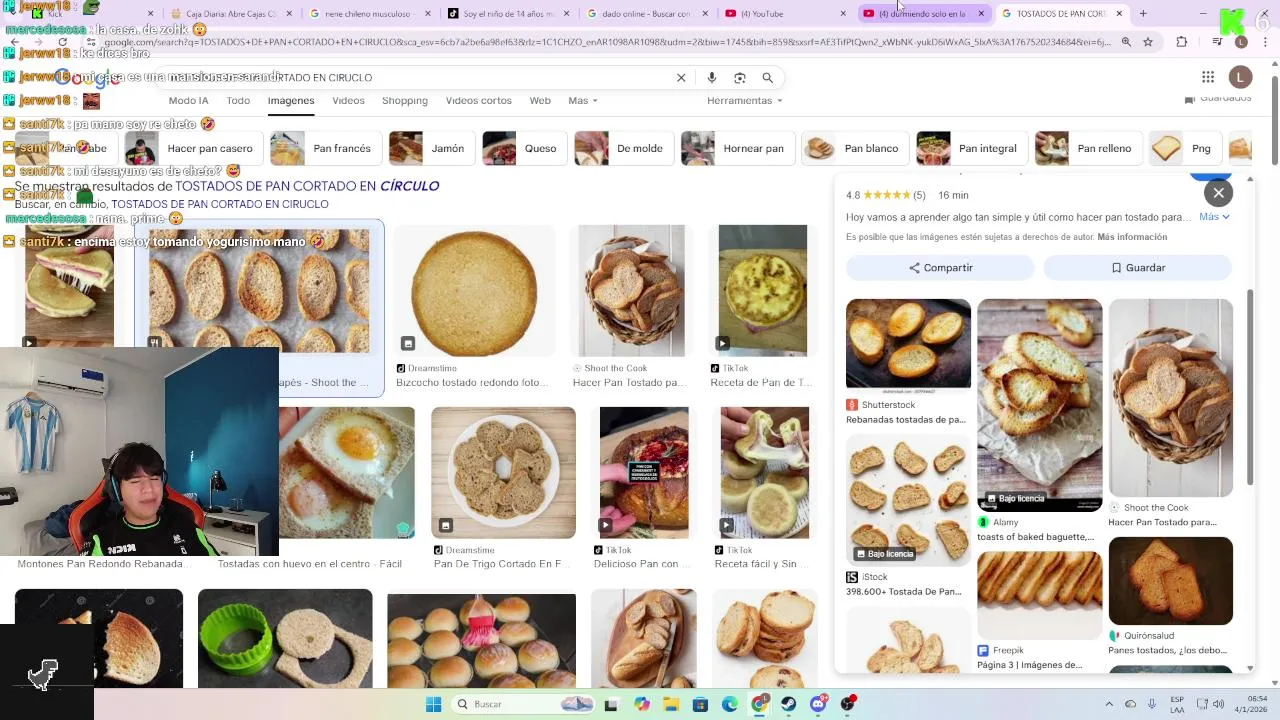Open Microsoft Store from the taskbar
This screenshot has width=1280, height=720.
700,704
